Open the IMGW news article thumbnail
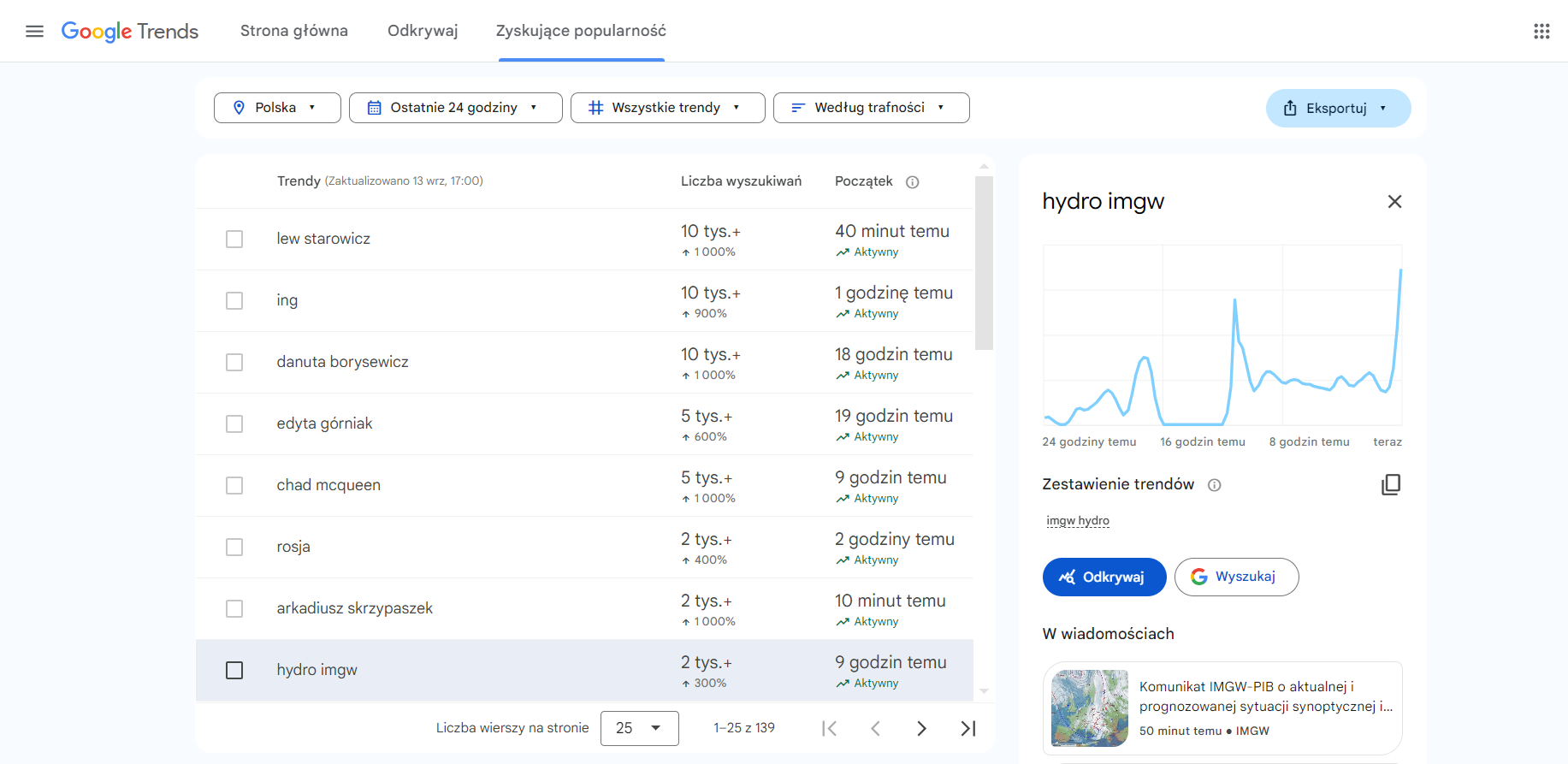 [1090, 708]
